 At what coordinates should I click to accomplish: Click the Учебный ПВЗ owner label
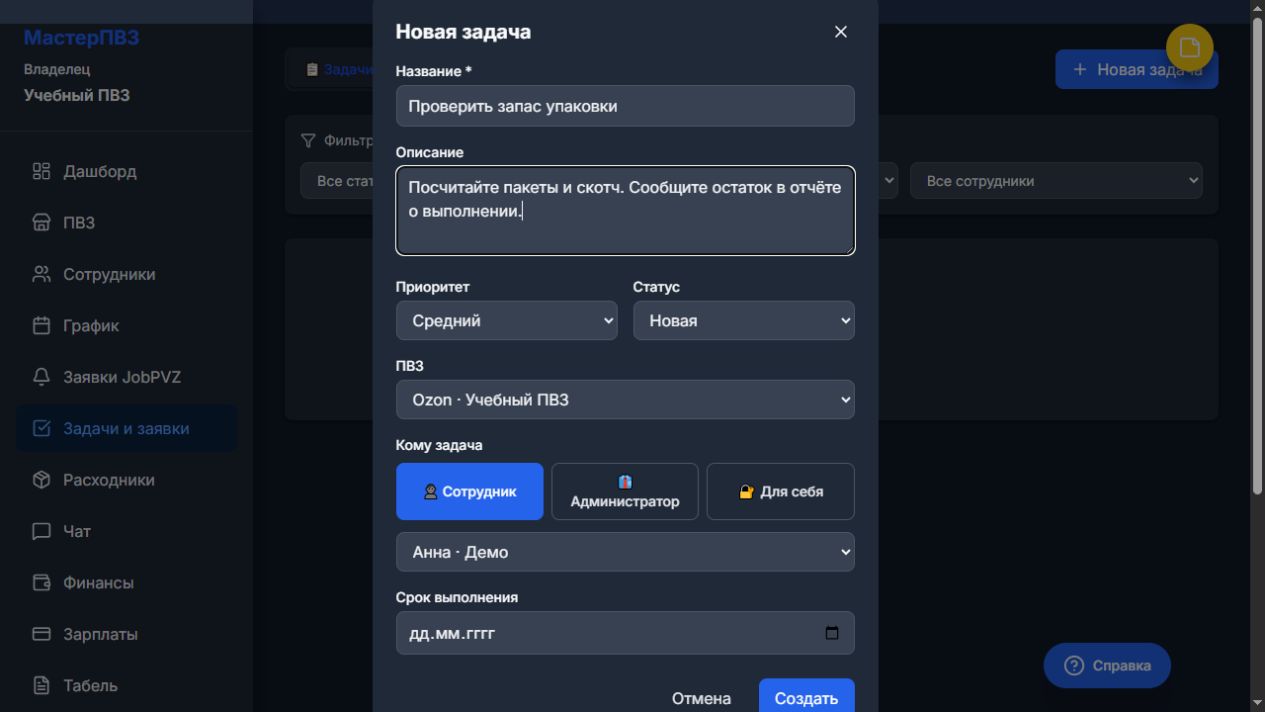(77, 96)
